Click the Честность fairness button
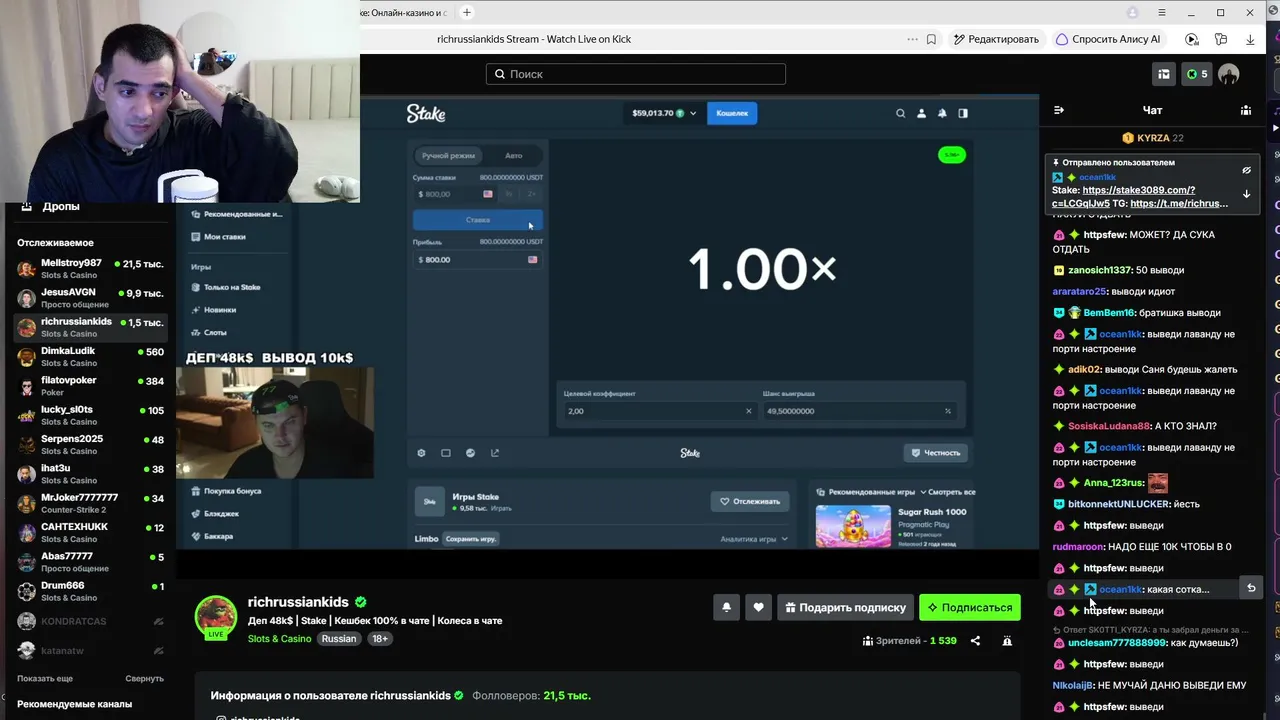The width and height of the screenshot is (1280, 720). 935,453
